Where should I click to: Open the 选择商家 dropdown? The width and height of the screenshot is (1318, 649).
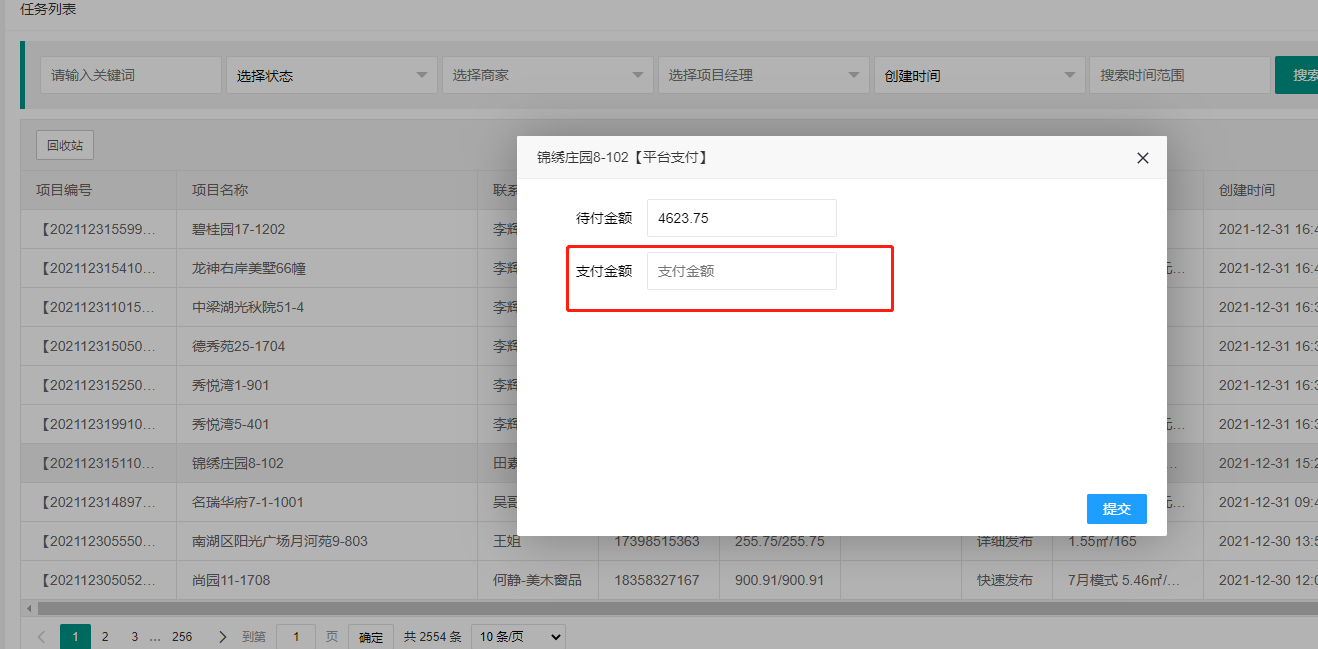547,75
